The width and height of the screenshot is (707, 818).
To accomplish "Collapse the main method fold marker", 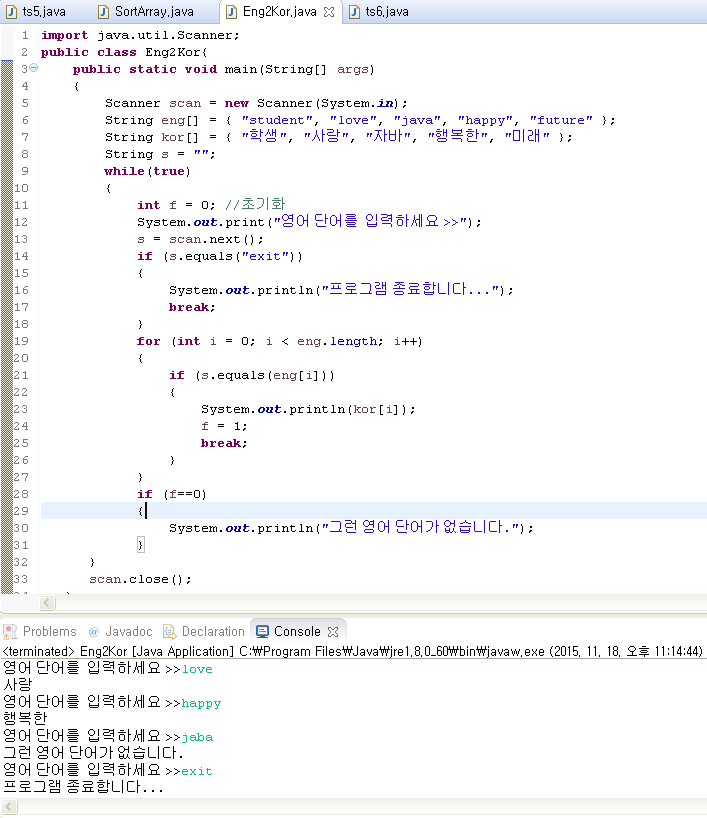I will tap(33, 68).
